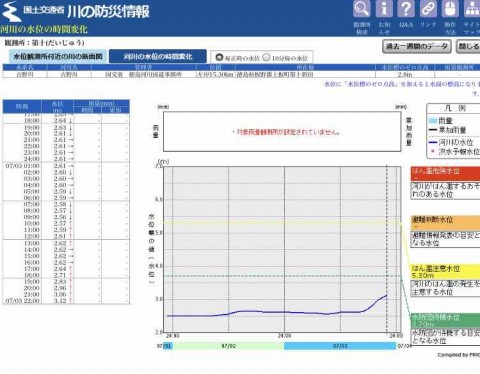
Task: Open the links chain icon
Action: [x=428, y=8]
